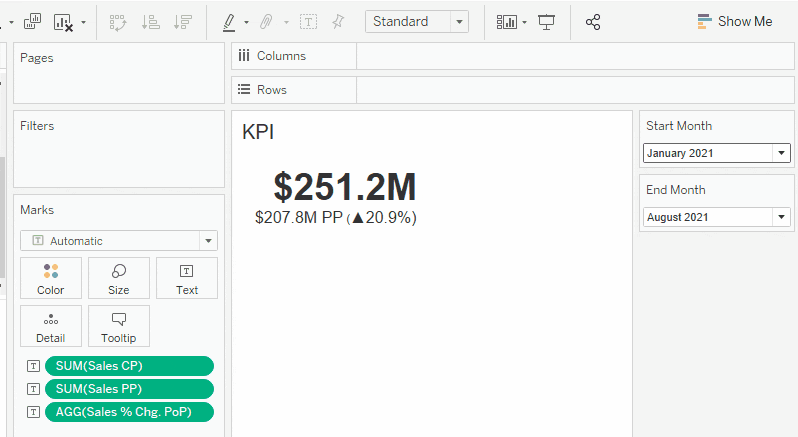This screenshot has width=798, height=437.
Task: Toggle mark labels toolbar icon
Action: 308,22
